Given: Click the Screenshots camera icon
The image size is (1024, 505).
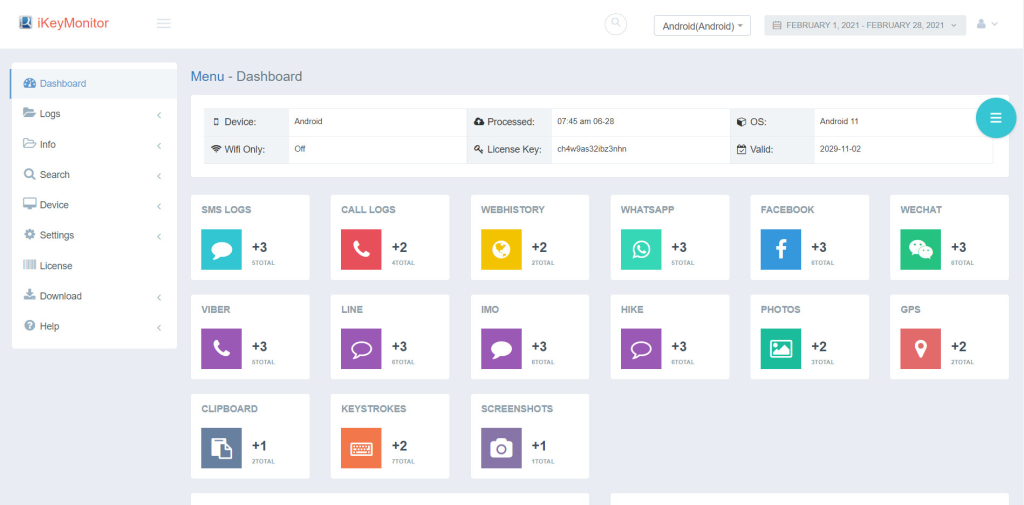Looking at the screenshot, I should pos(502,448).
